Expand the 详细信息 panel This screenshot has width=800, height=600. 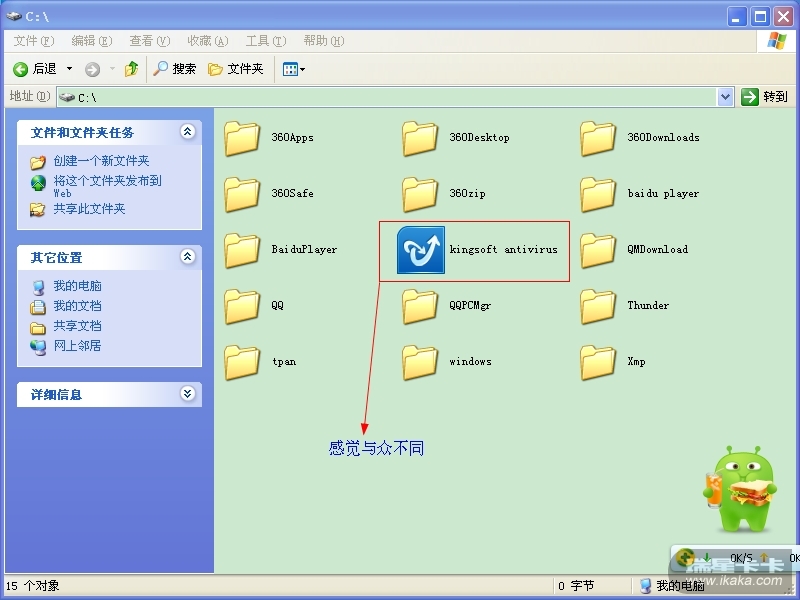point(188,393)
